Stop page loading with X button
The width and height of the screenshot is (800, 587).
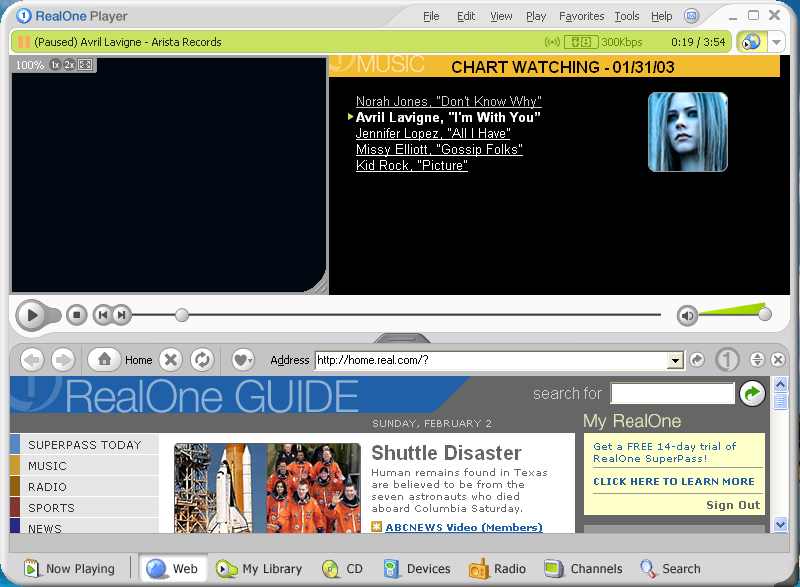coord(171,360)
